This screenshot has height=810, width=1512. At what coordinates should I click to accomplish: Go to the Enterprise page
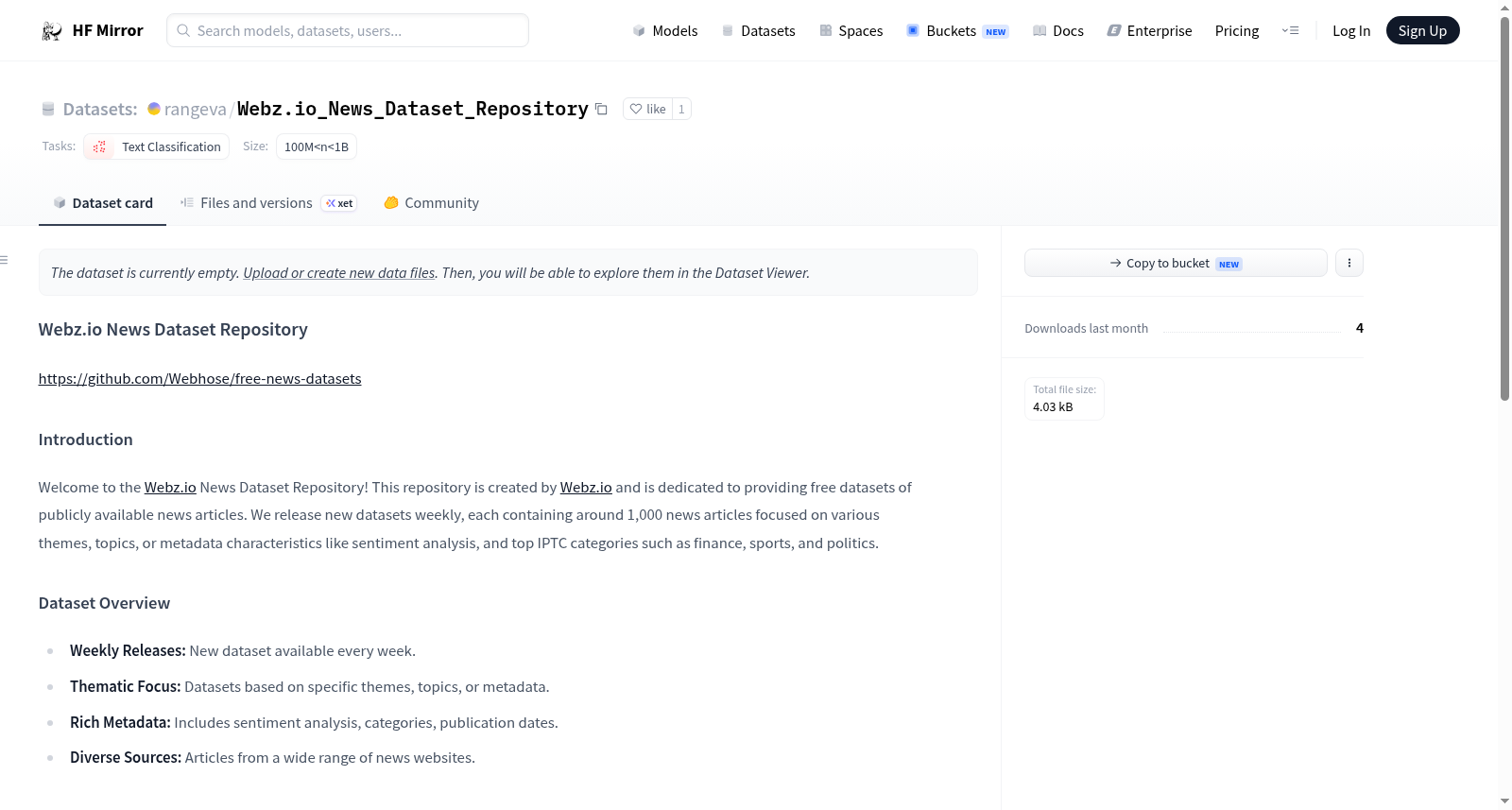(1149, 30)
